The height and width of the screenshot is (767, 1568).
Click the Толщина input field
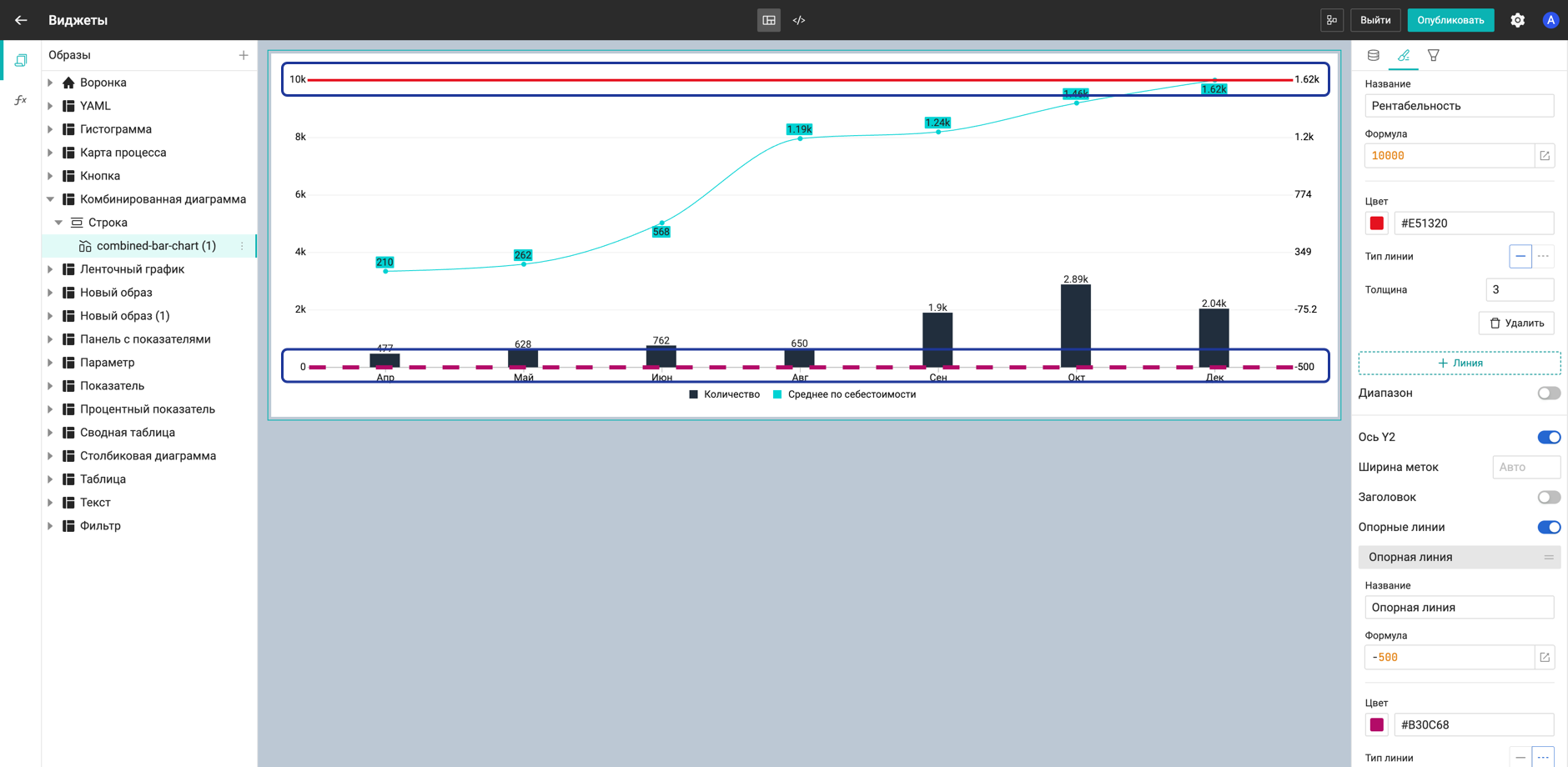(x=1519, y=289)
